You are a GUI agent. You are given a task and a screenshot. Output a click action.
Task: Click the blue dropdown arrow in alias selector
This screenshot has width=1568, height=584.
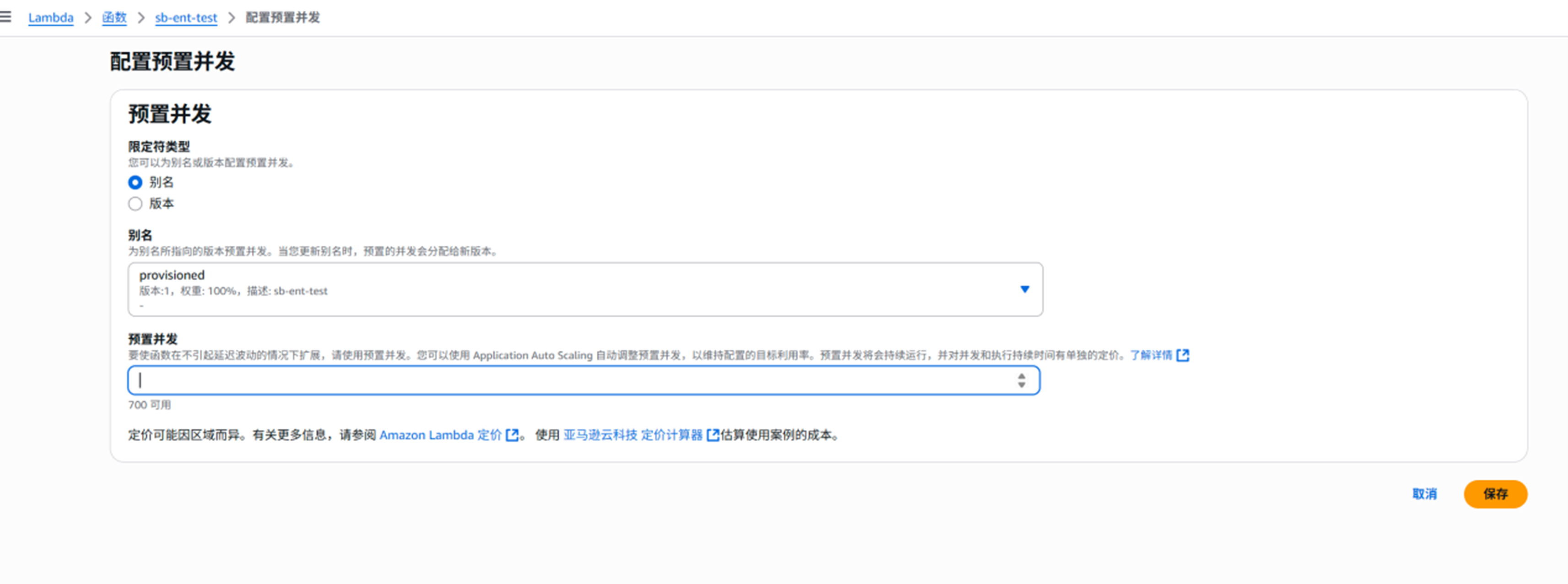tap(1024, 289)
